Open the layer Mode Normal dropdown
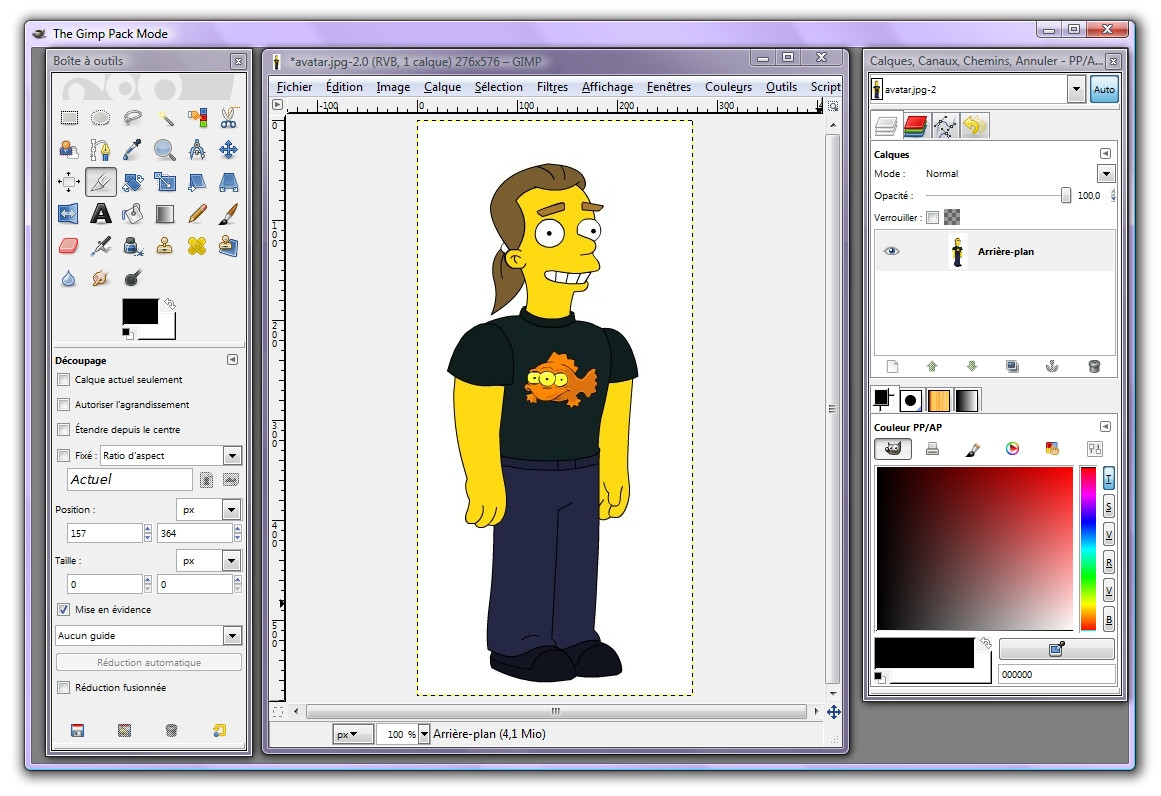The height and width of the screenshot is (796, 1161). [x=1106, y=174]
